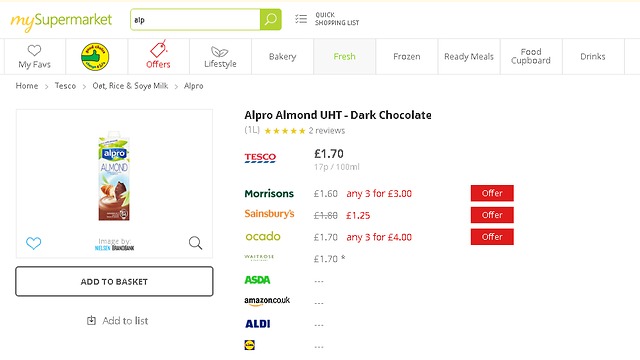Open the 2 reviews link

327,131
